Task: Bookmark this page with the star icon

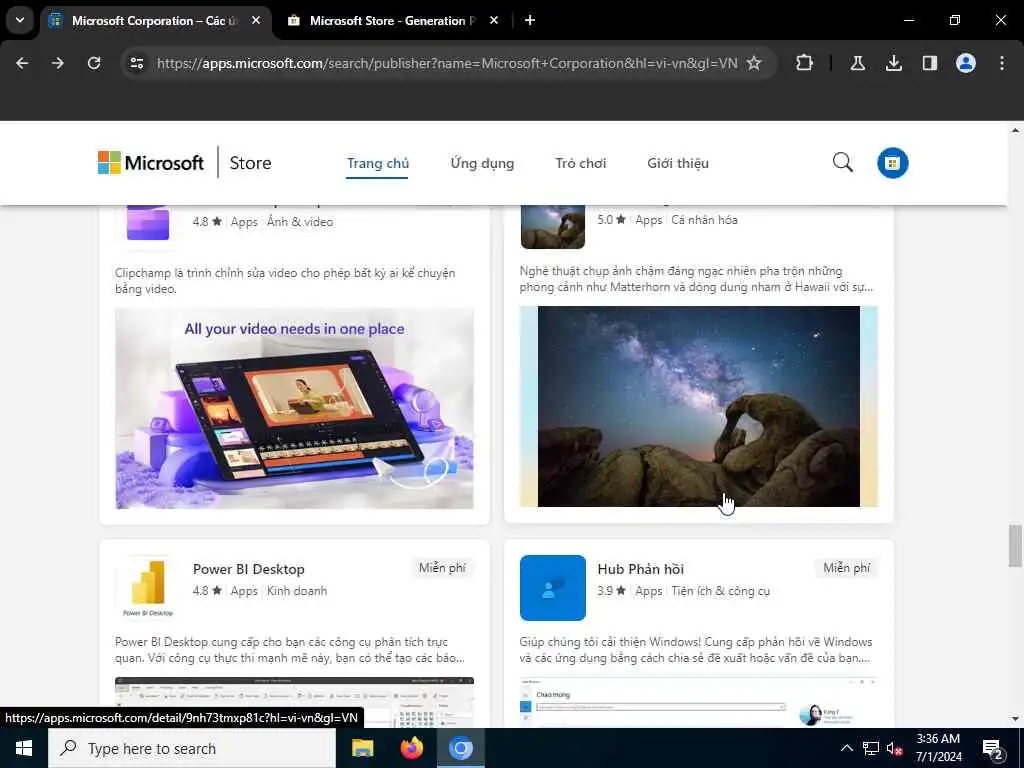Action: click(x=754, y=63)
